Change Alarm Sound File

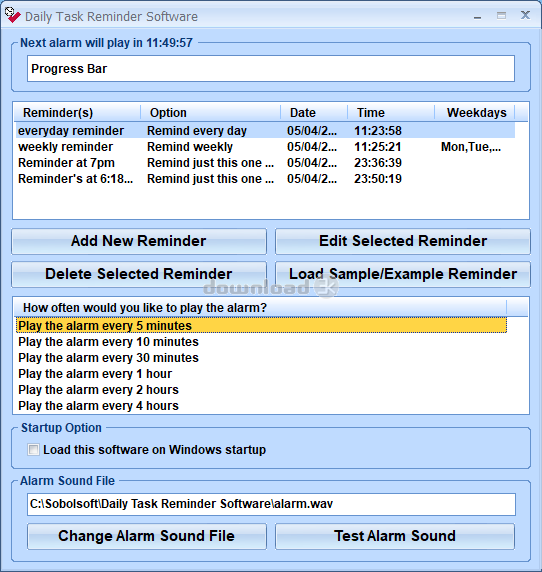coord(147,536)
